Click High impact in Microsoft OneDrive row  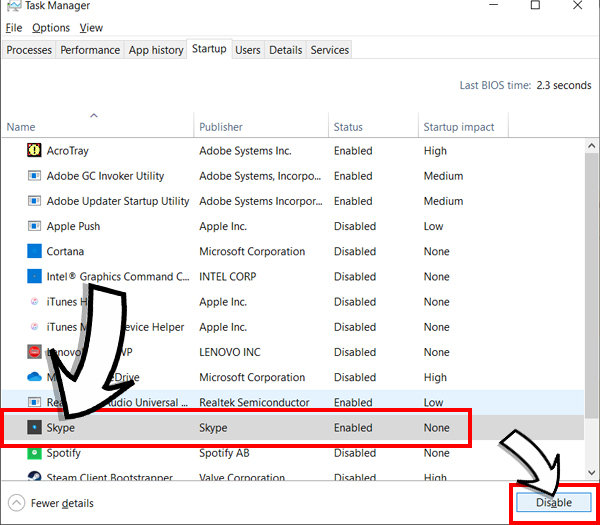[x=435, y=377]
